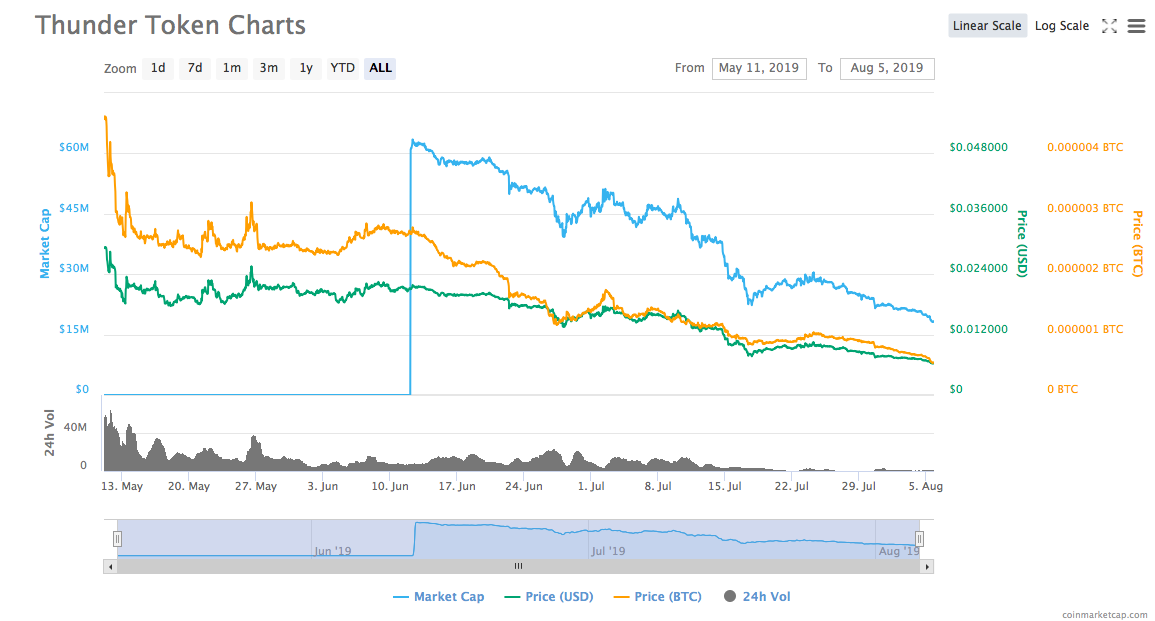Viewport: 1155px width, 621px height.
Task: Click the 10. Jun axis label
Action: [x=390, y=486]
